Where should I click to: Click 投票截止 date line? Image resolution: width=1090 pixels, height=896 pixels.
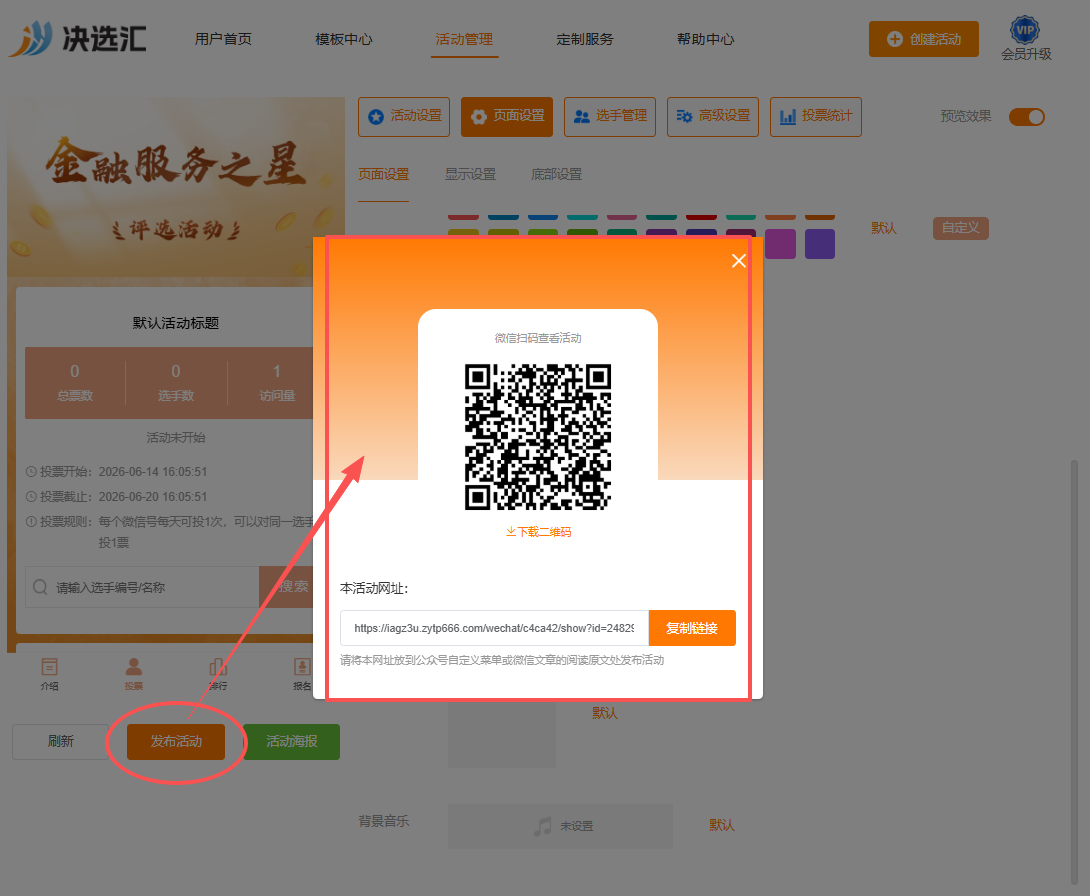point(117,497)
